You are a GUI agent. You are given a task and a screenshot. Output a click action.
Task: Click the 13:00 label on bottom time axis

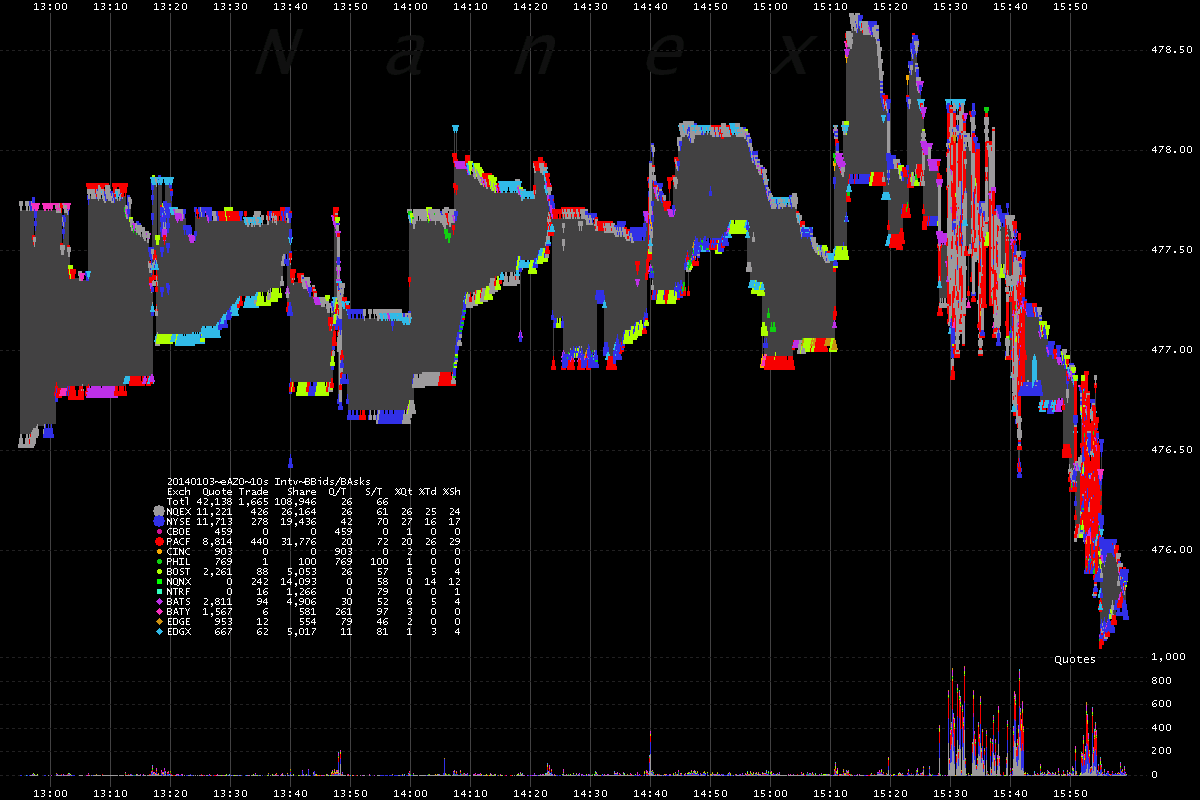50,792
